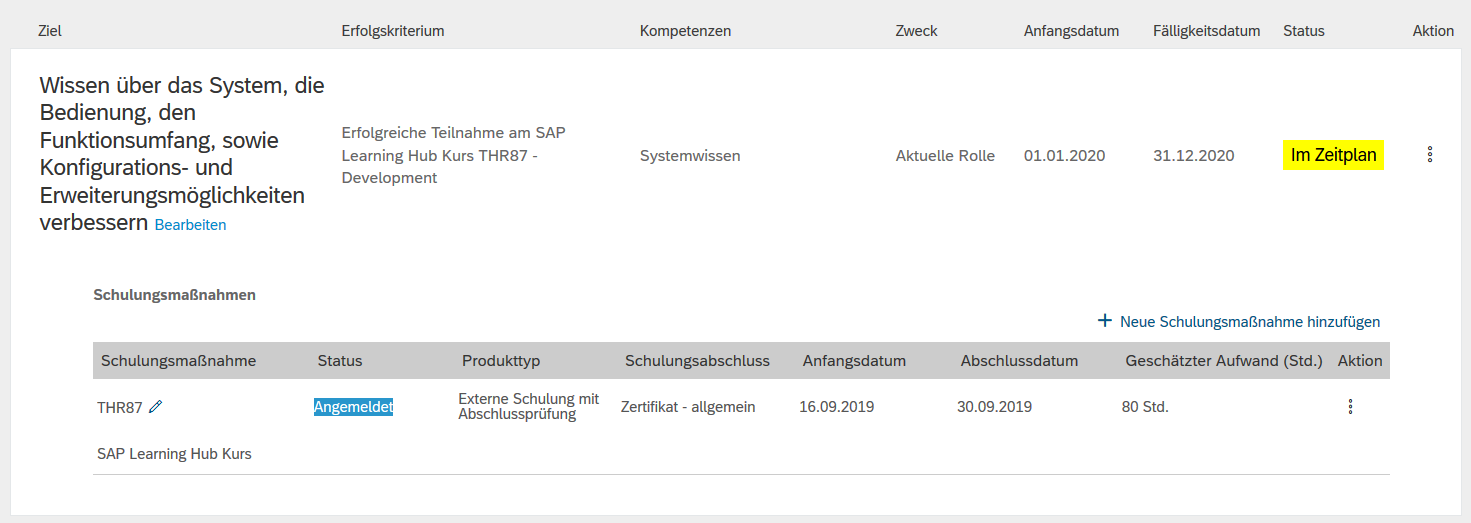Click the Systemwissen competency text
This screenshot has width=1471, height=523.
point(690,155)
